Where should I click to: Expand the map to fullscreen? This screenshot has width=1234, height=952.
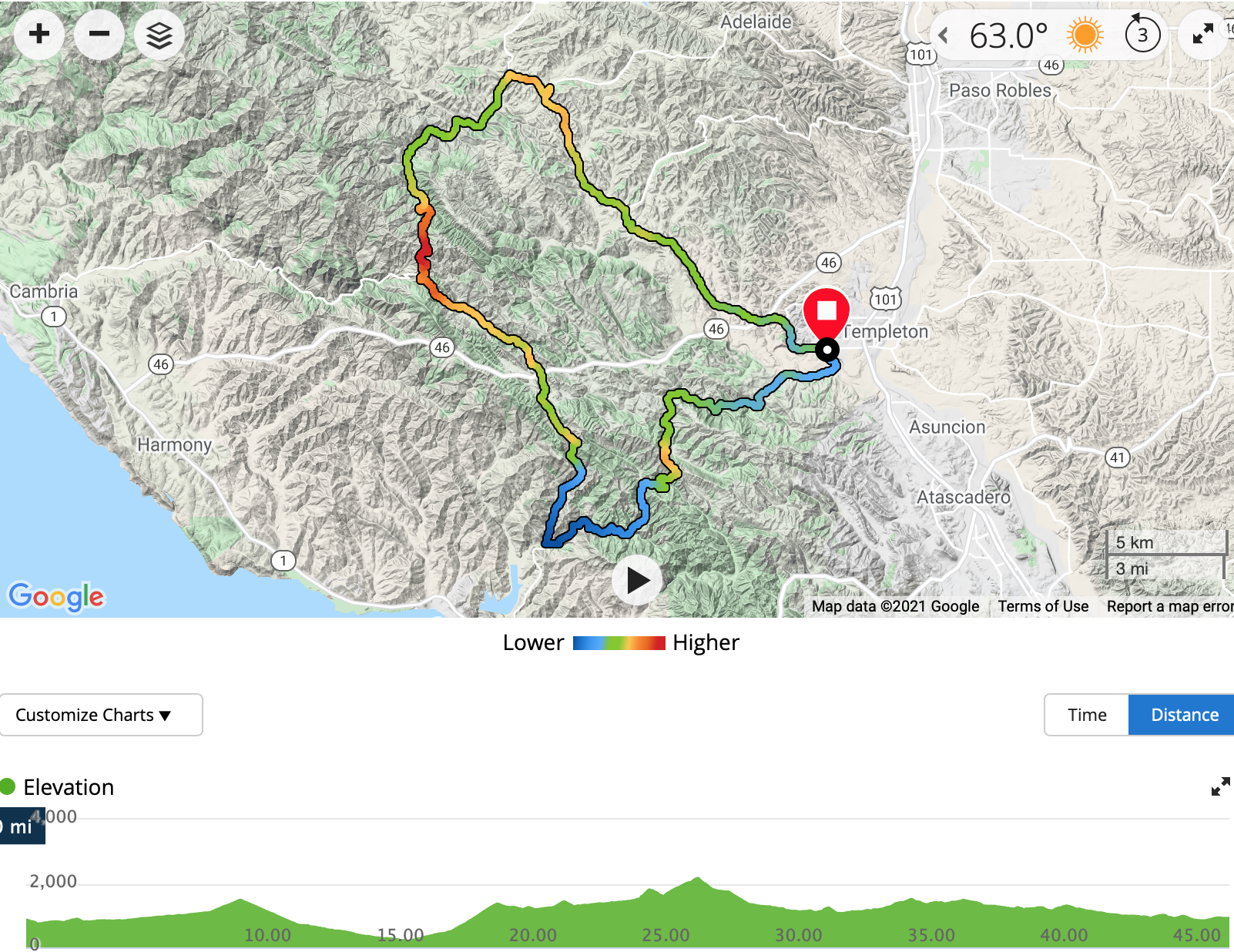tap(1202, 34)
